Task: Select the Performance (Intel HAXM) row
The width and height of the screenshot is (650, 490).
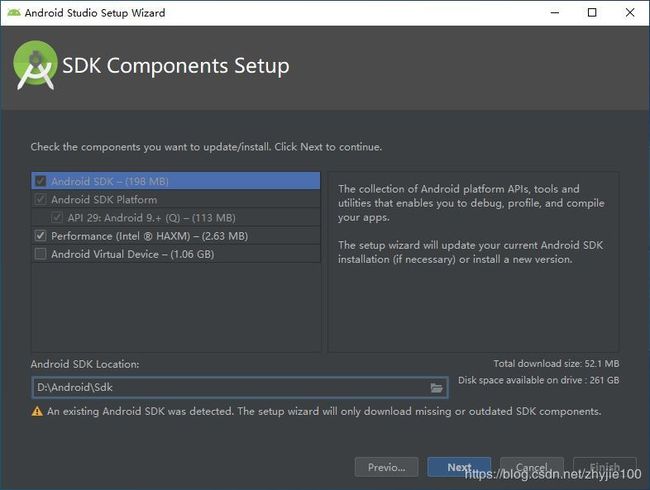Action: click(x=176, y=236)
